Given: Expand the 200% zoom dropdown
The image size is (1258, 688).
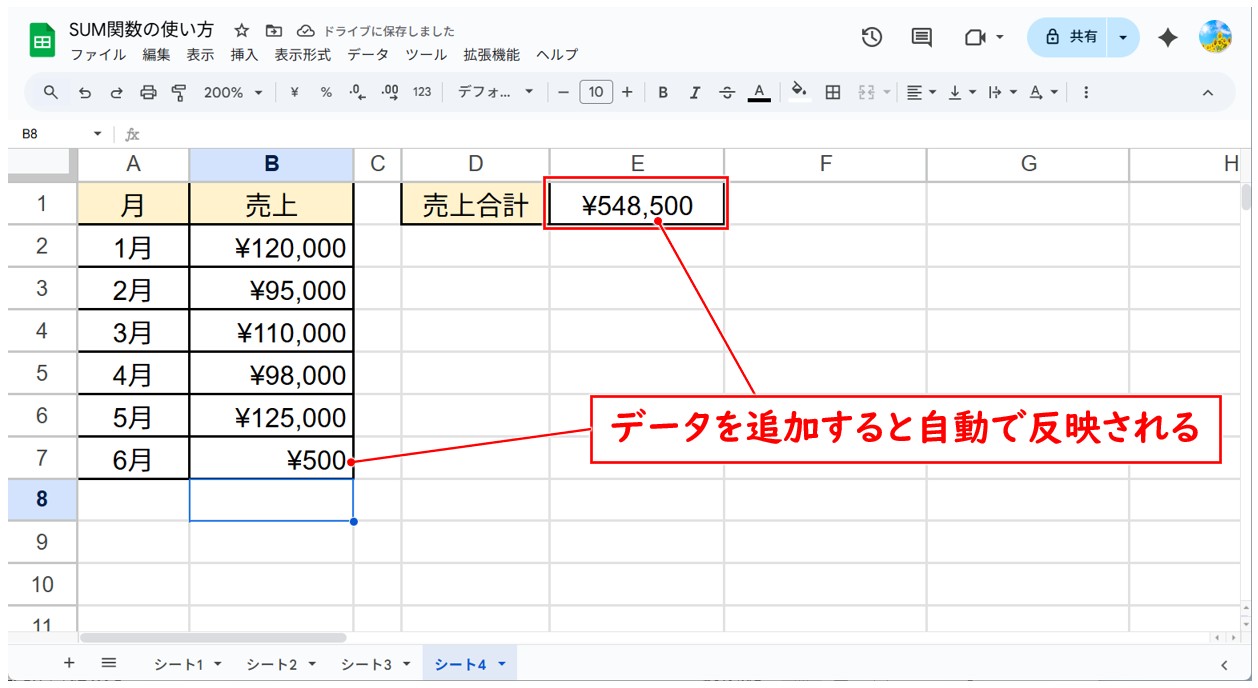Looking at the screenshot, I should coord(233,92).
